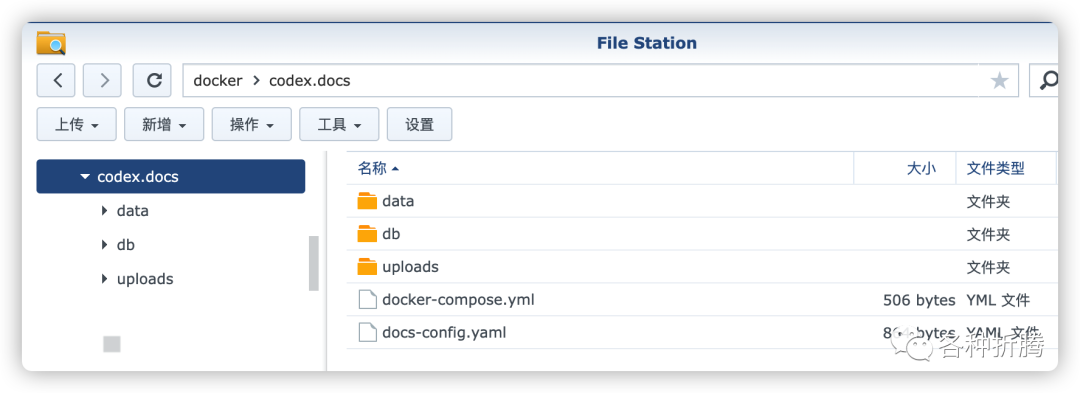Select the data folder icon in list
Viewport: 1080px width, 393px height.
pos(368,201)
